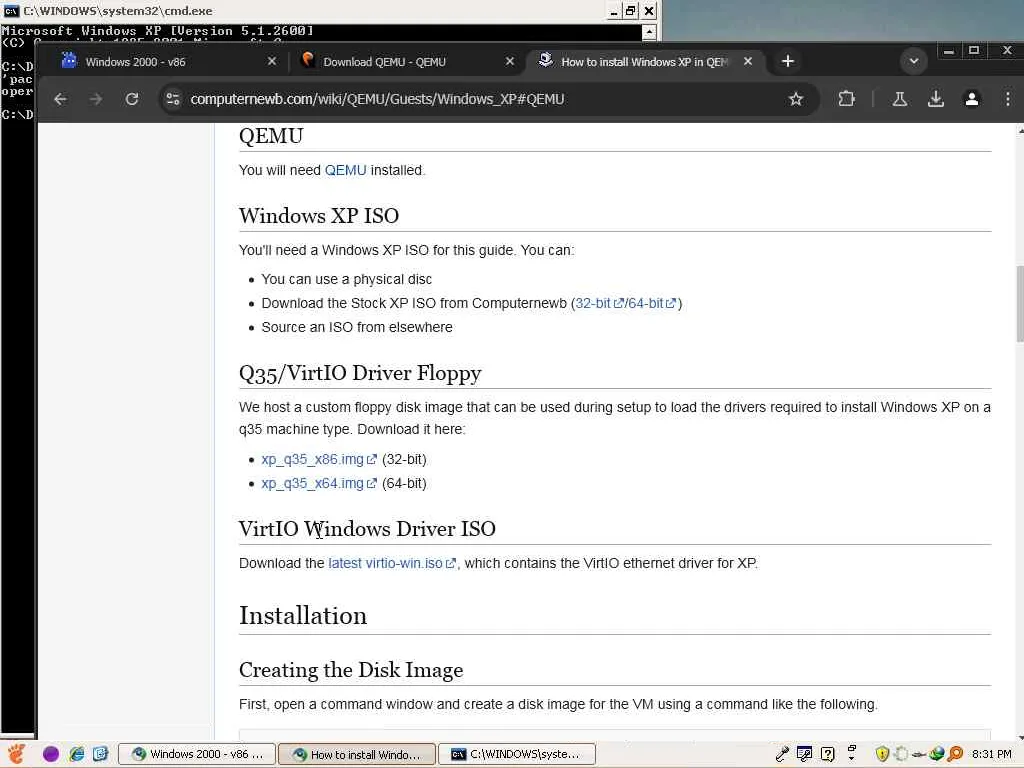Open the 64-bit Stock XP ISO link
The image size is (1024, 768).
coord(652,304)
